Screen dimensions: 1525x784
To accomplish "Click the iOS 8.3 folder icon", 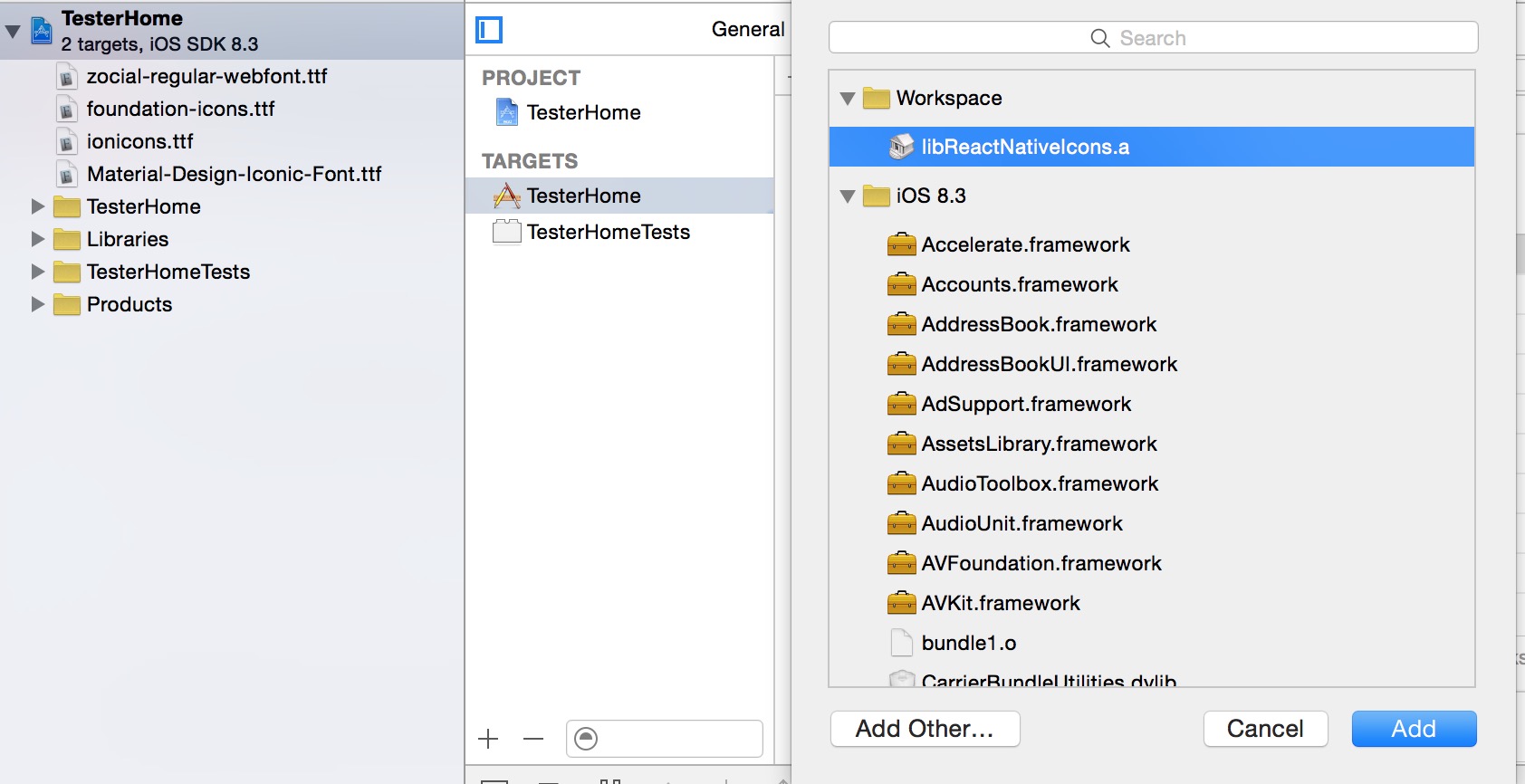I will coord(877,196).
